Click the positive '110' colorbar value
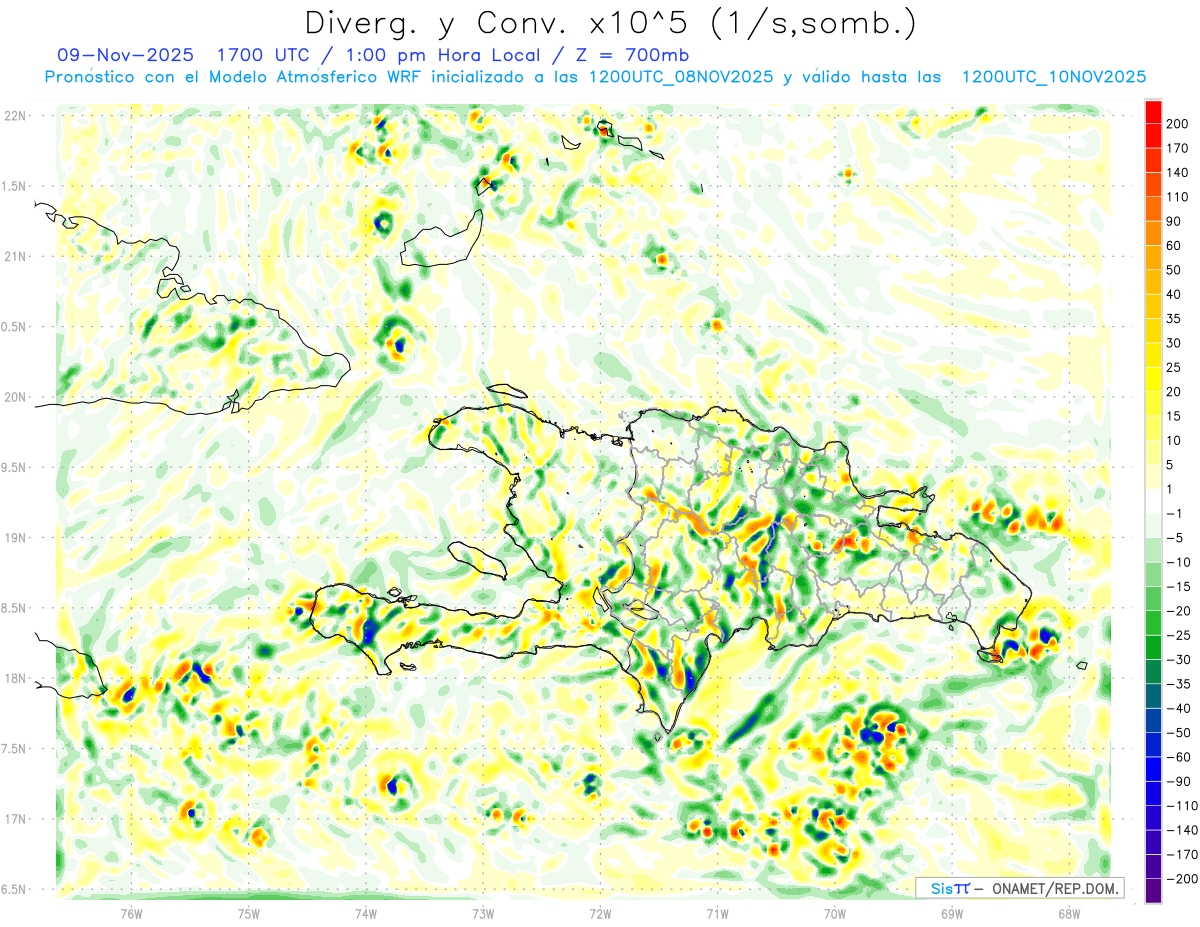 1176,197
